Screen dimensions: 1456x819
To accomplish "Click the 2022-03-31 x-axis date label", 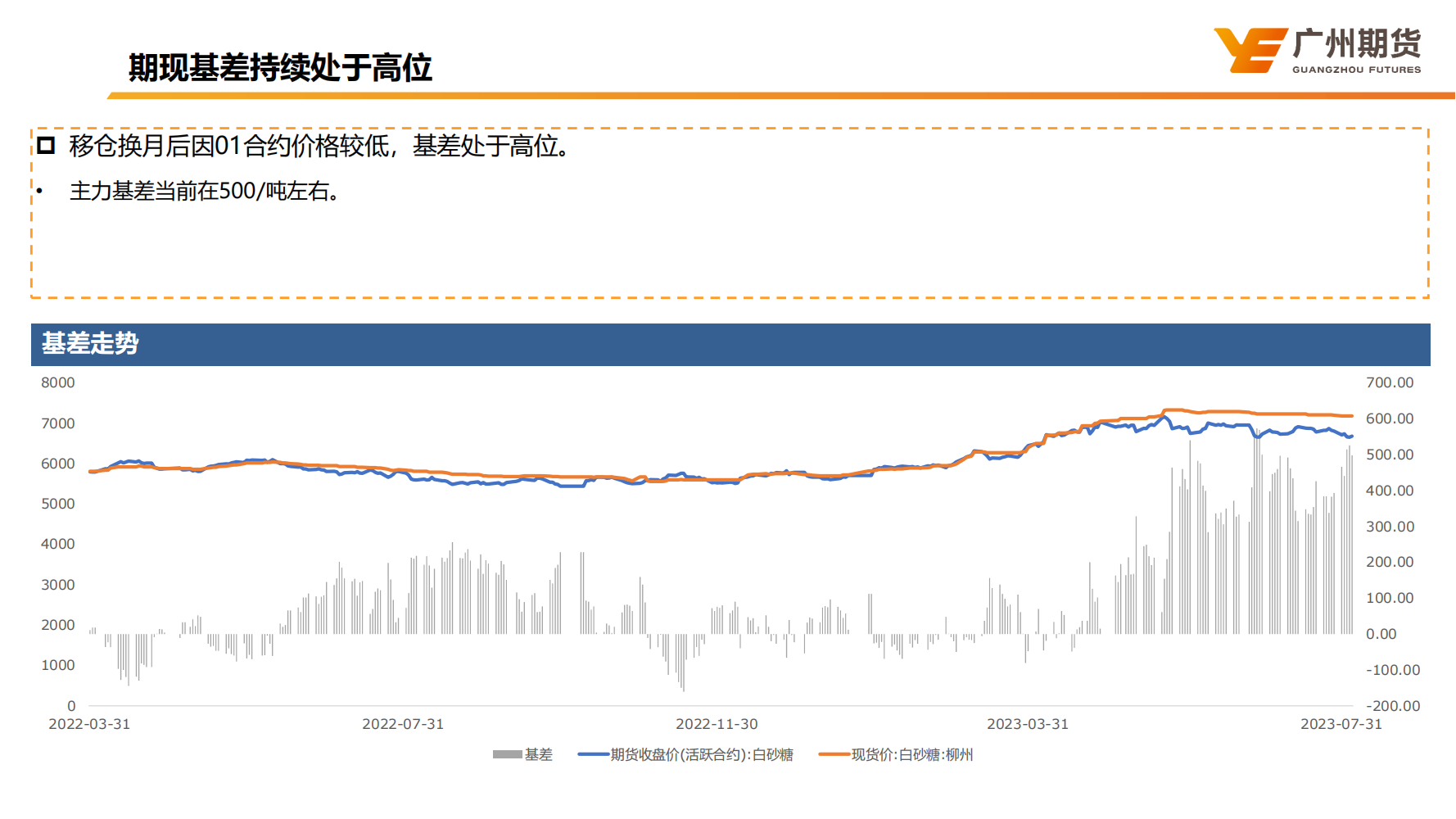I will [89, 724].
